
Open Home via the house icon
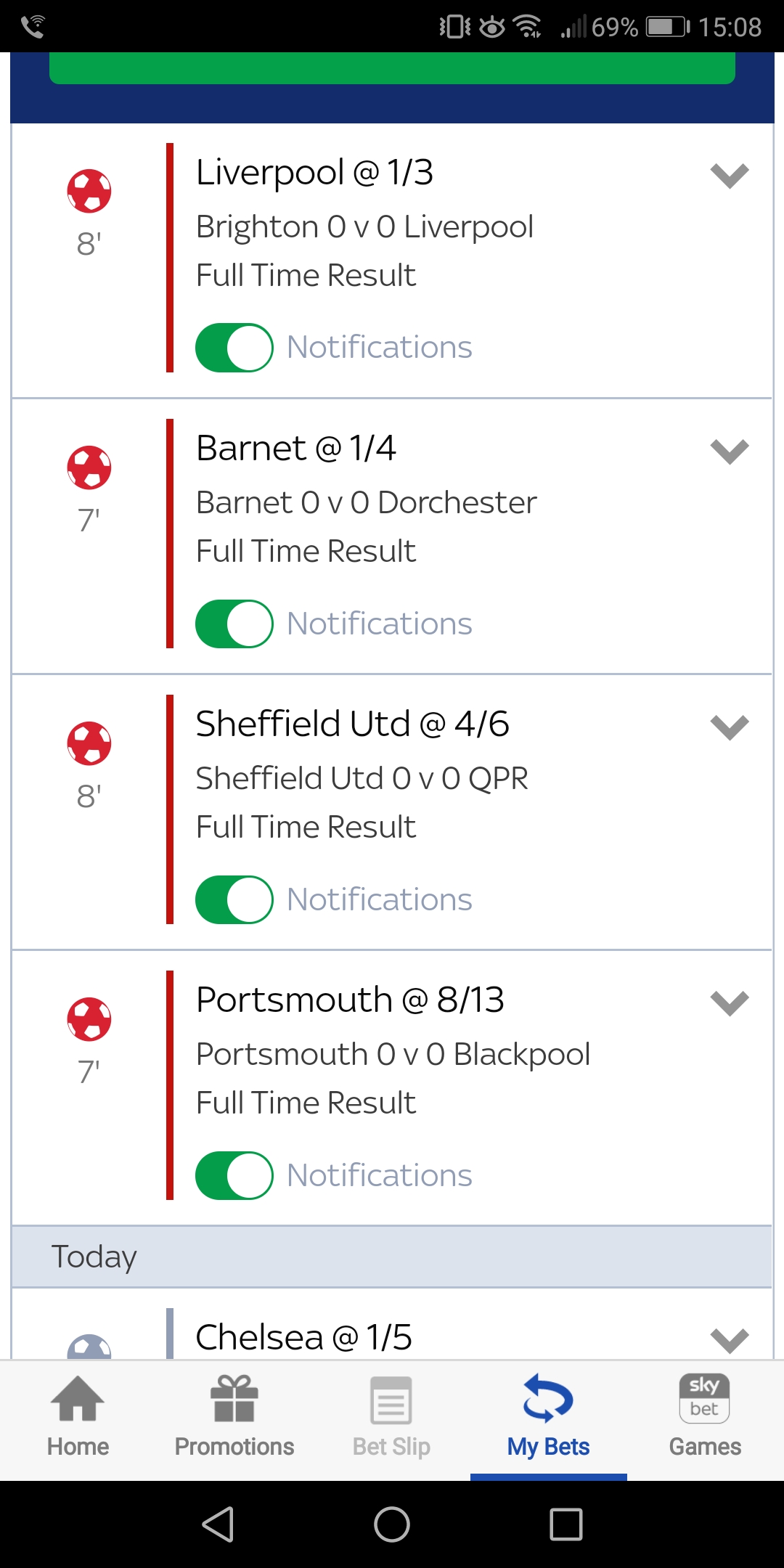[78, 1399]
